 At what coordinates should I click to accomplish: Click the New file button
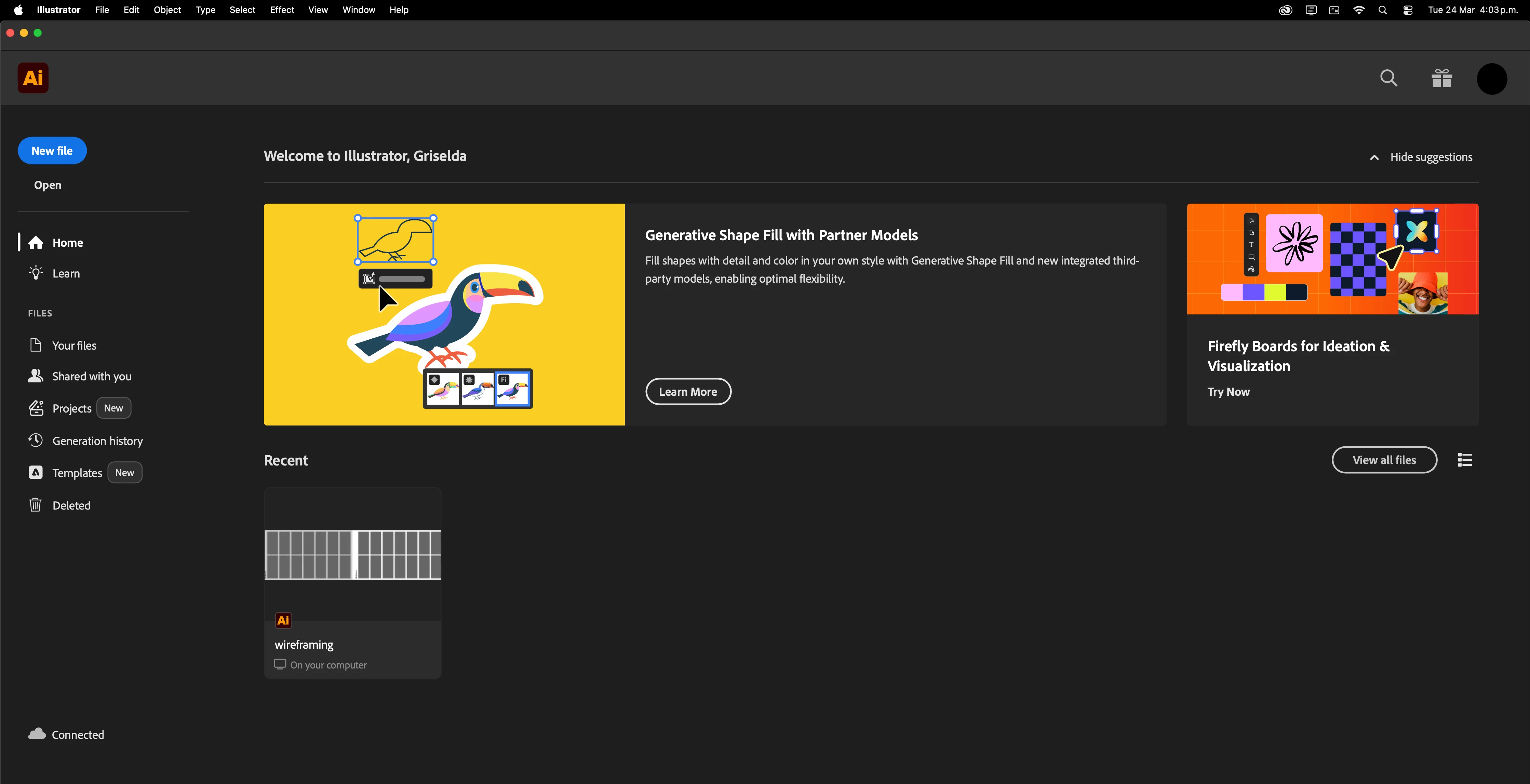pos(52,151)
